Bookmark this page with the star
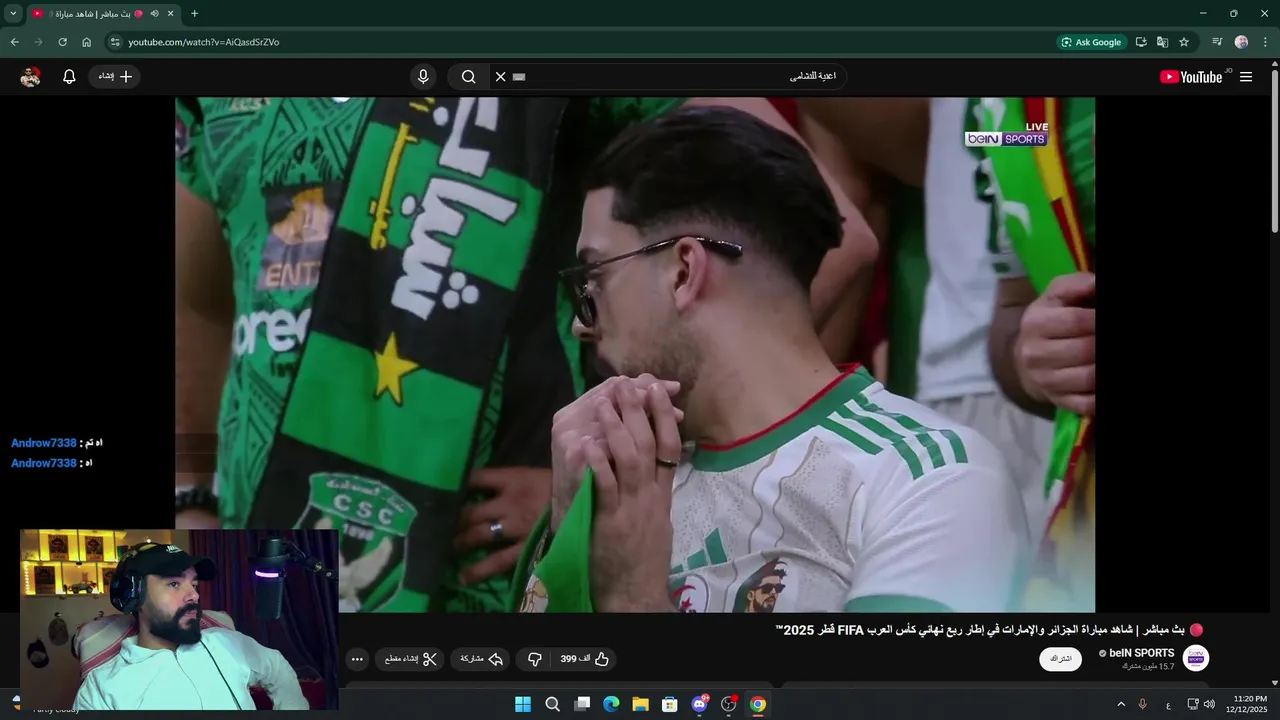Image resolution: width=1280 pixels, height=720 pixels. 1184,42
